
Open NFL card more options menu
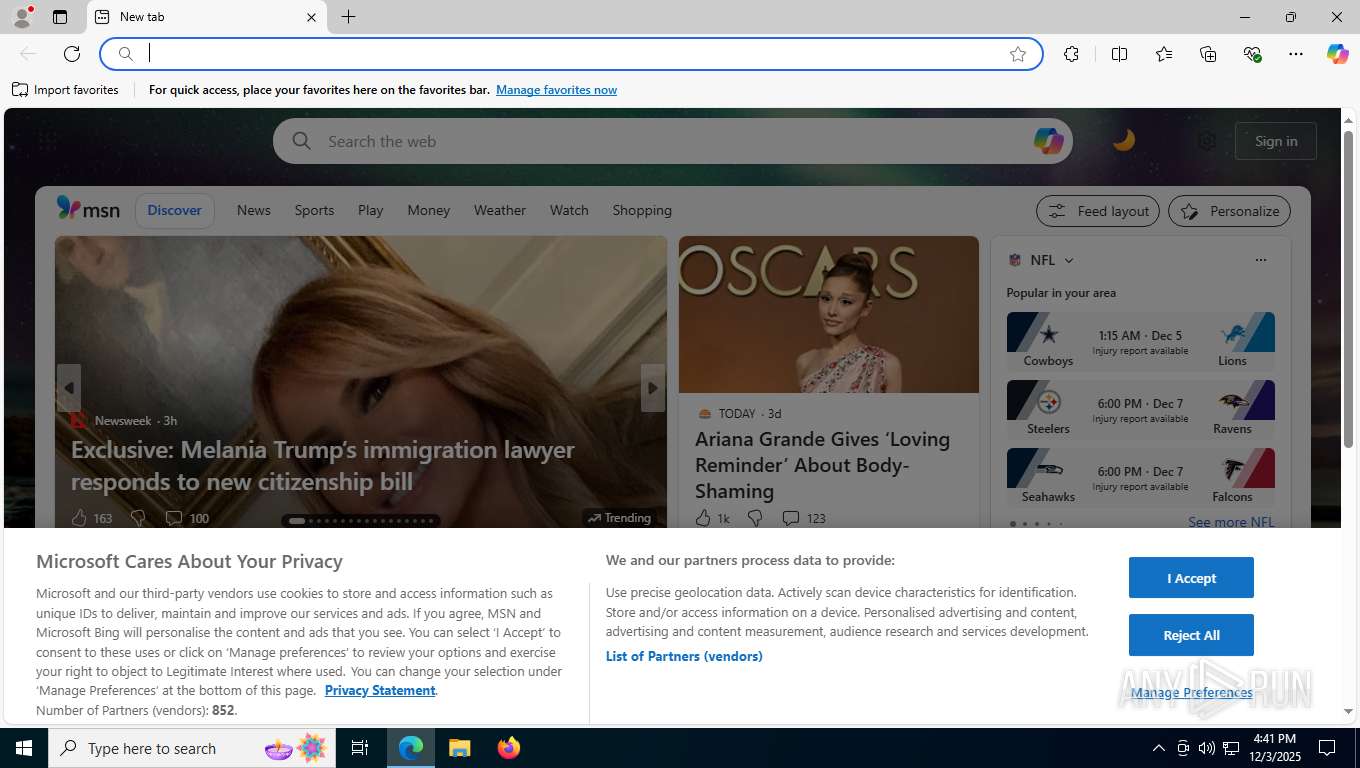click(1260, 260)
